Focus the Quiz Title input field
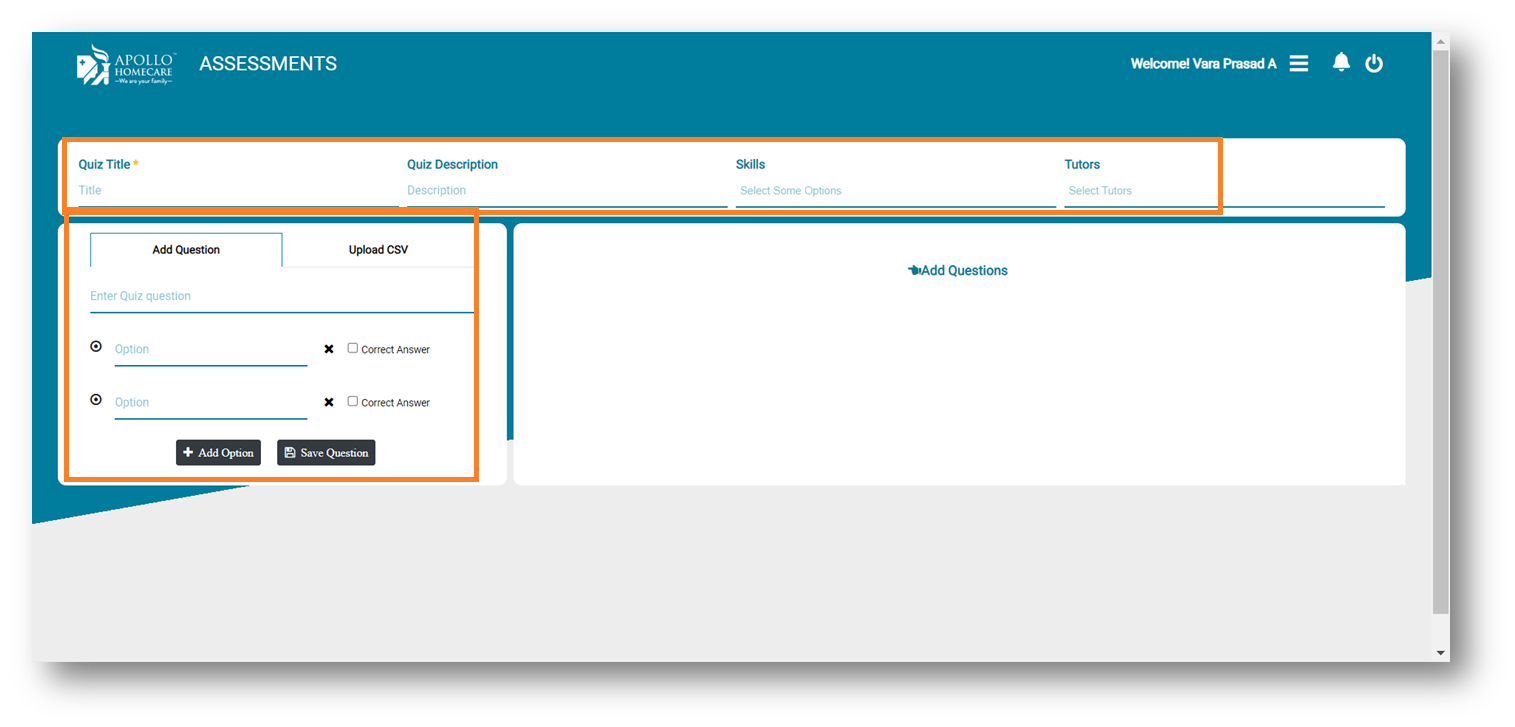The width and height of the screenshot is (1515, 727). (237, 191)
